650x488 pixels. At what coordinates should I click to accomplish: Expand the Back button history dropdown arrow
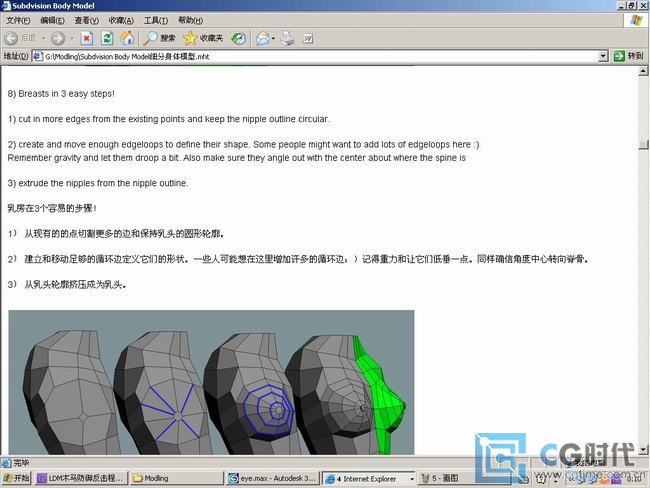tap(43, 38)
